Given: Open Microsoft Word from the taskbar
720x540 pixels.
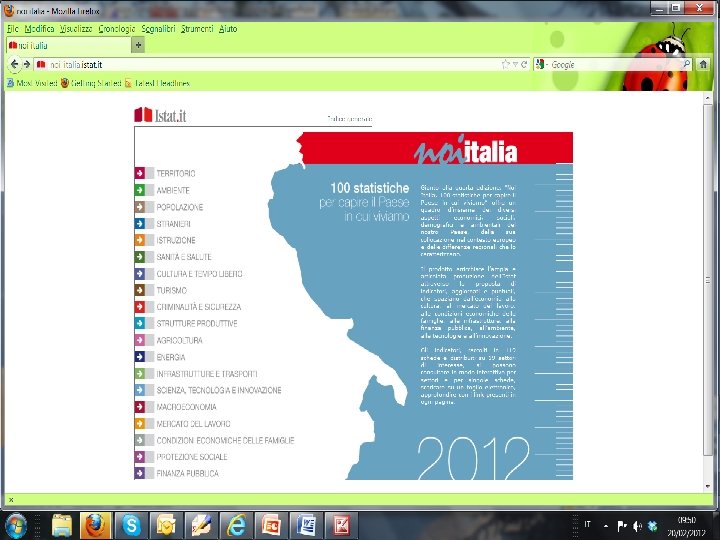Looking at the screenshot, I should [x=306, y=526].
